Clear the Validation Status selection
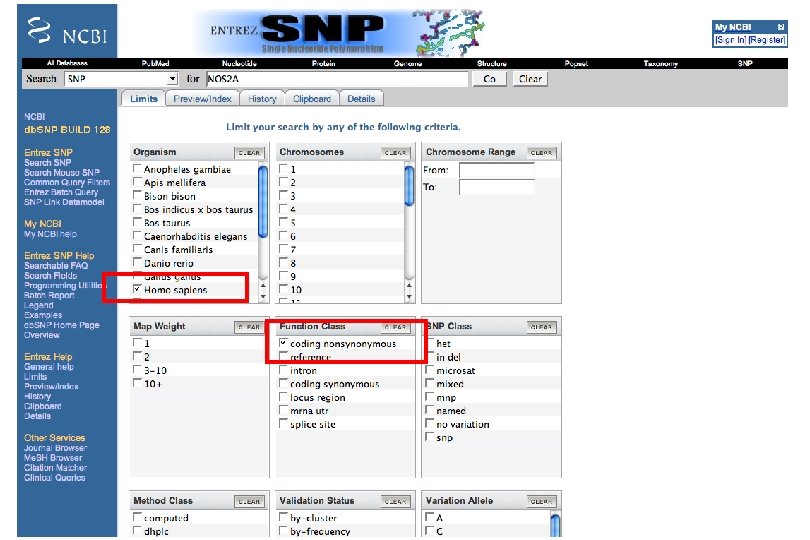 (x=396, y=501)
